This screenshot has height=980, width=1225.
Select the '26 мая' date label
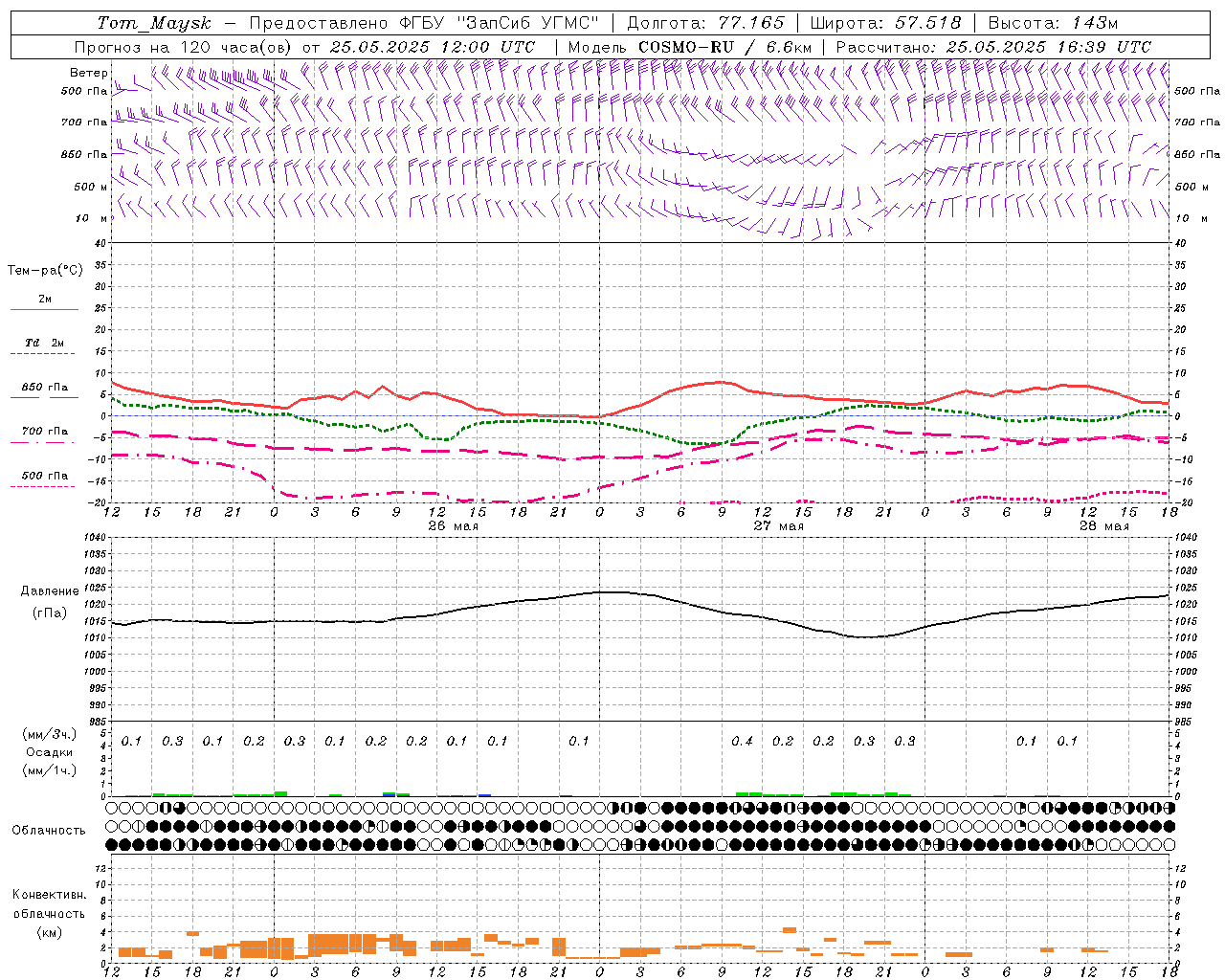pos(454,526)
